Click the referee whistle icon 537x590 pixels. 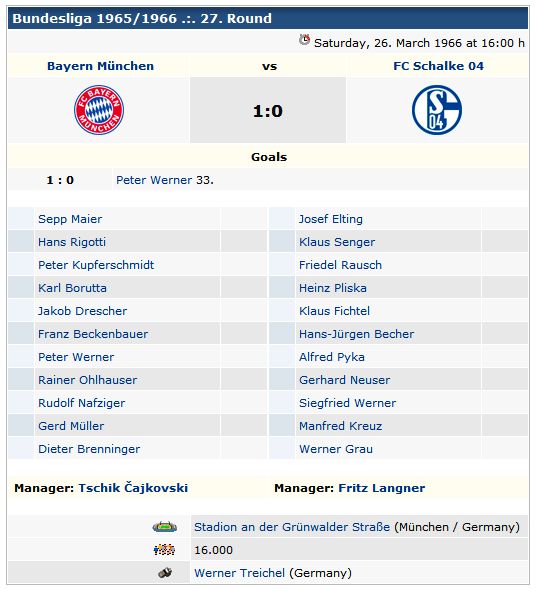(165, 573)
